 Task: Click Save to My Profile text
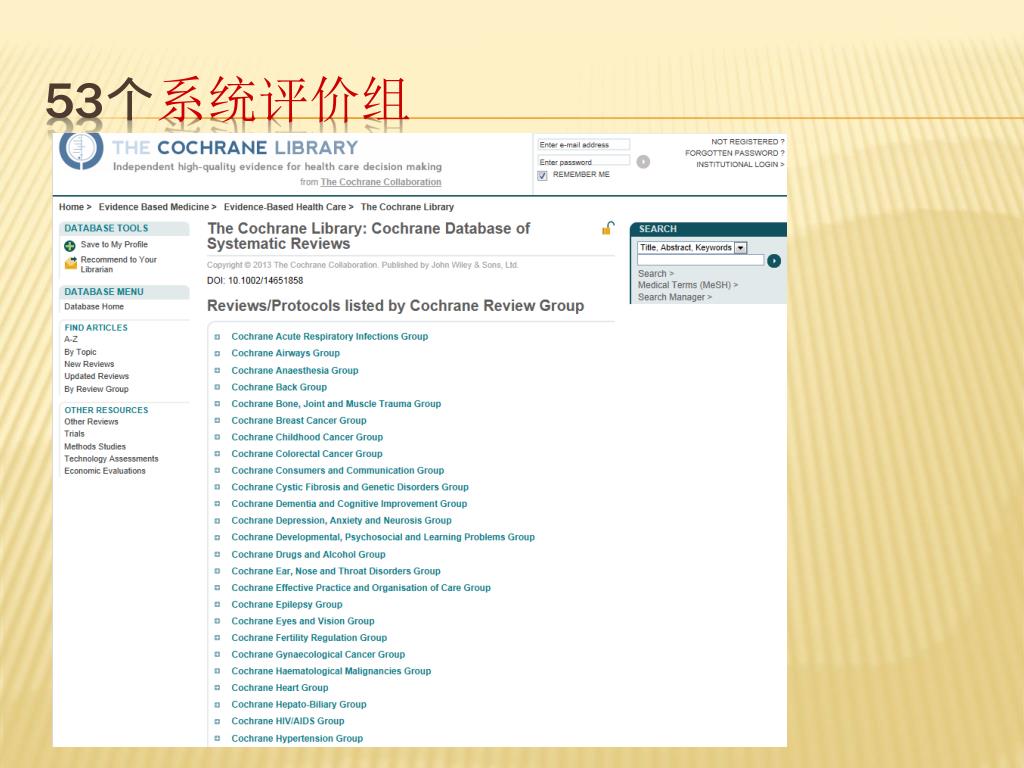click(114, 244)
